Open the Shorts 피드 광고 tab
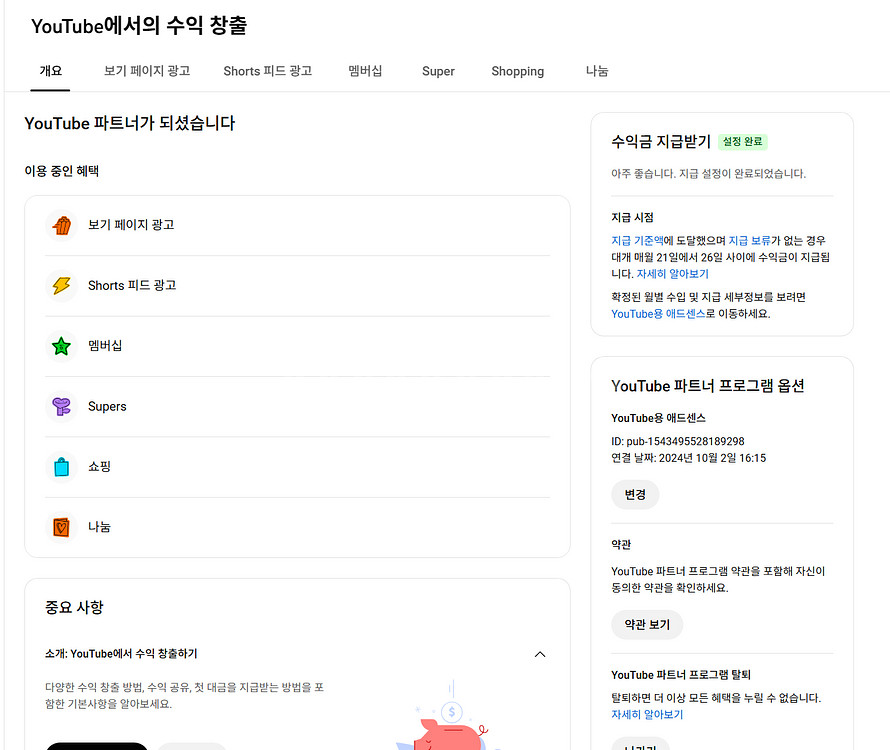 [x=267, y=71]
